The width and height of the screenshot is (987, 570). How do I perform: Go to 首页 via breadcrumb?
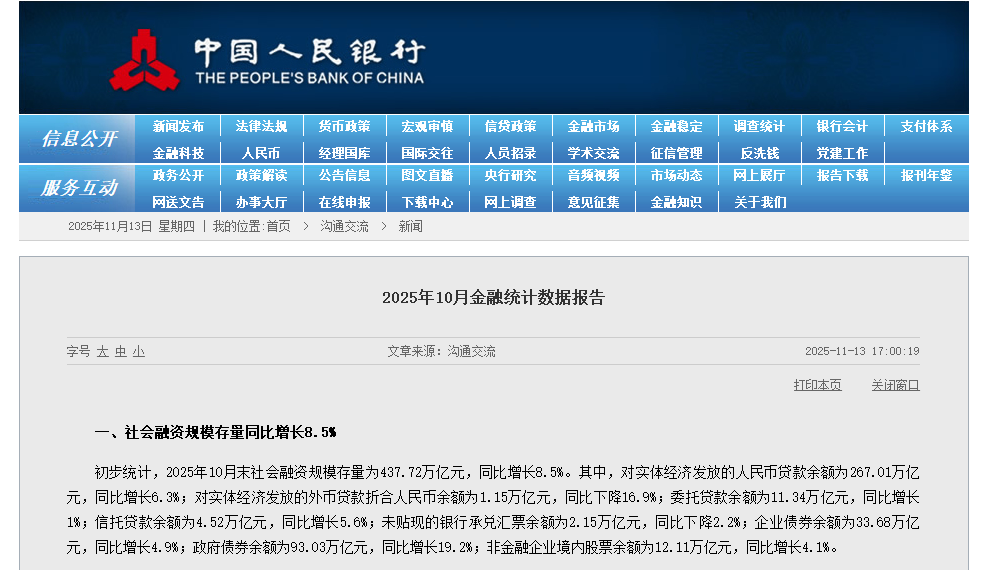(x=278, y=226)
